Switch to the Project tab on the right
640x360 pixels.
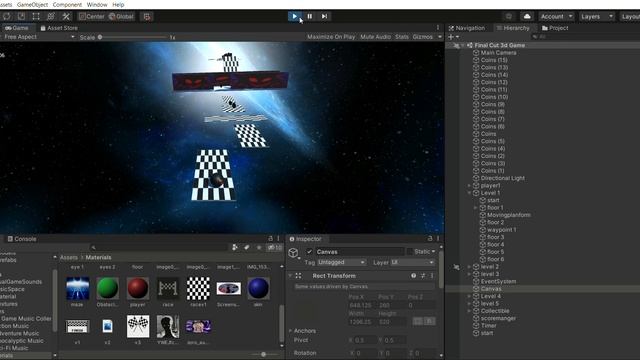pos(555,28)
